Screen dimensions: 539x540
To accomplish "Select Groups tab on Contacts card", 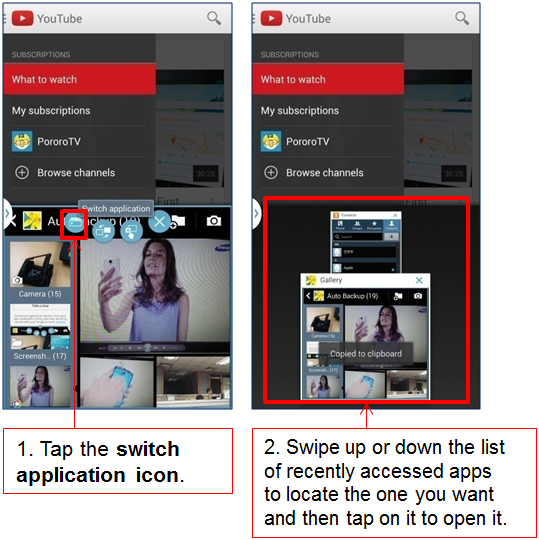I will pos(357,226).
